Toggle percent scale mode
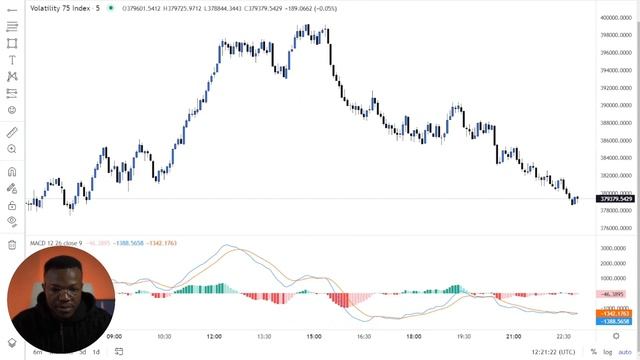 (x=593, y=352)
